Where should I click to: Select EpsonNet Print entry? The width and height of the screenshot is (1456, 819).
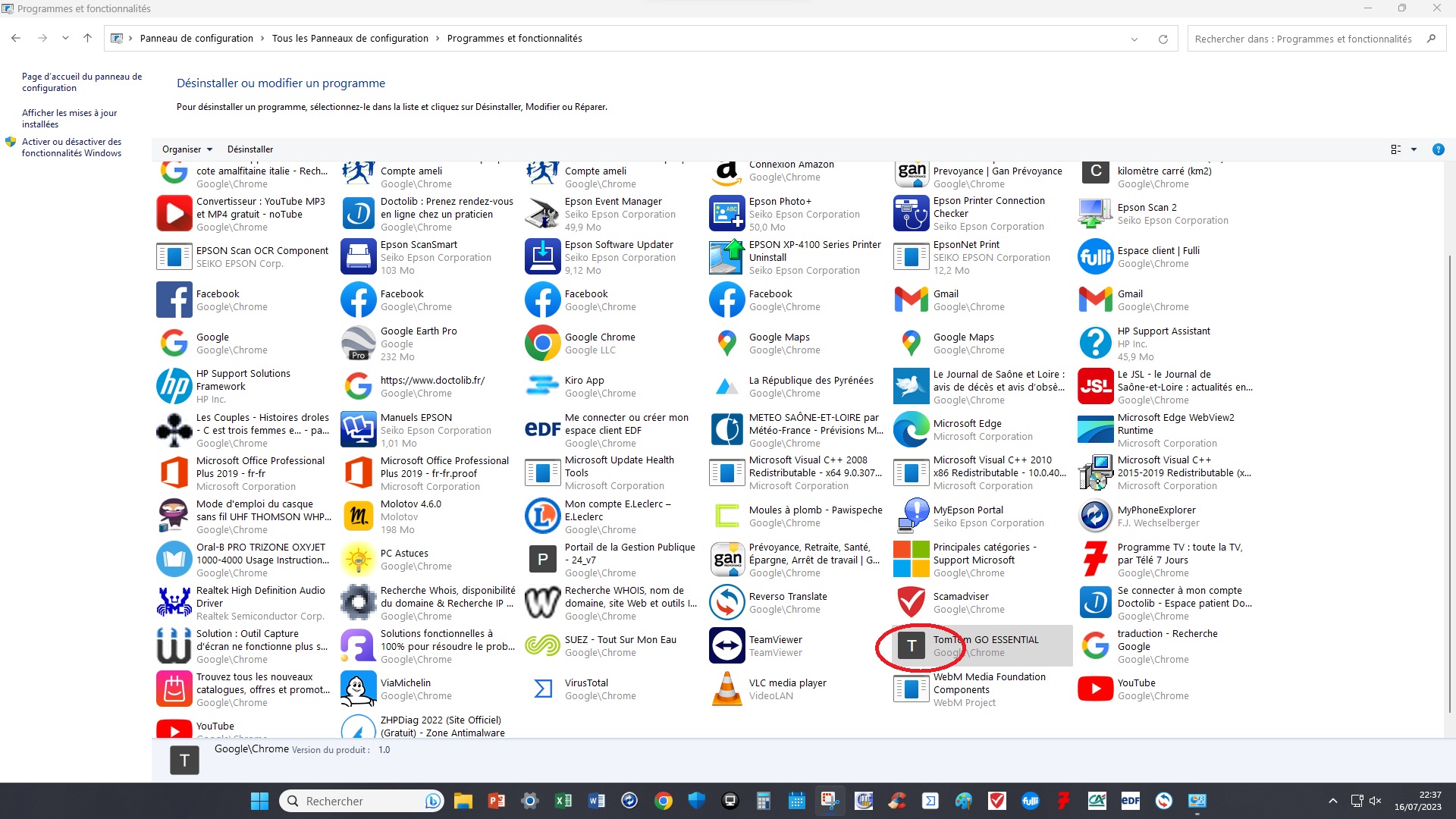pyautogui.click(x=982, y=257)
